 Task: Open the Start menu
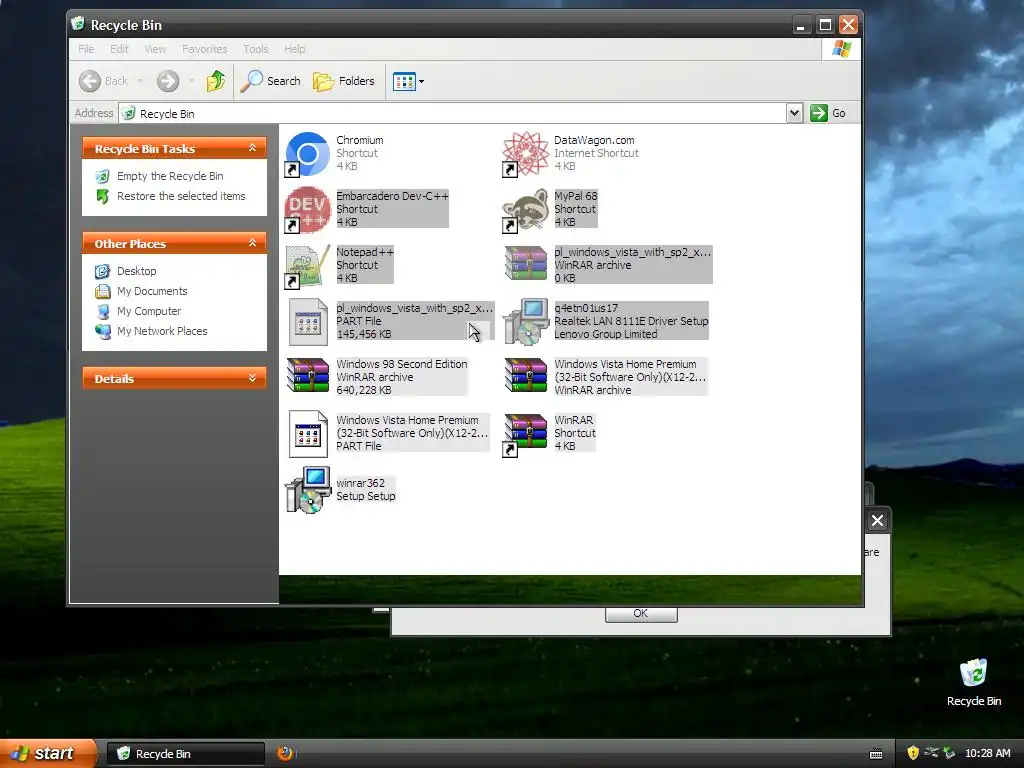click(x=47, y=753)
